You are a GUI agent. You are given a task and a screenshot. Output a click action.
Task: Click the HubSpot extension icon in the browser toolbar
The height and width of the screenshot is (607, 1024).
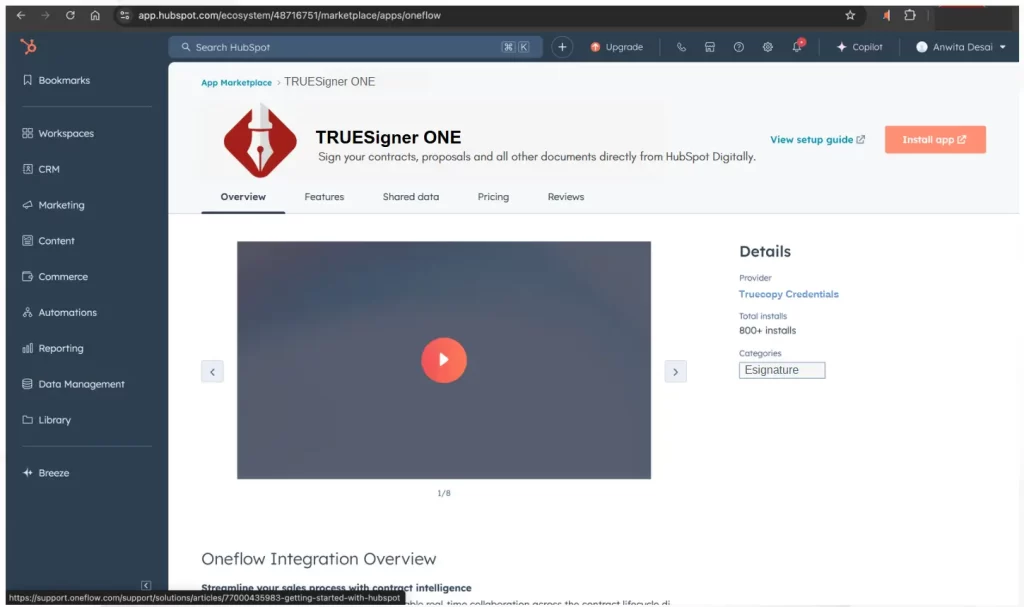(x=886, y=15)
